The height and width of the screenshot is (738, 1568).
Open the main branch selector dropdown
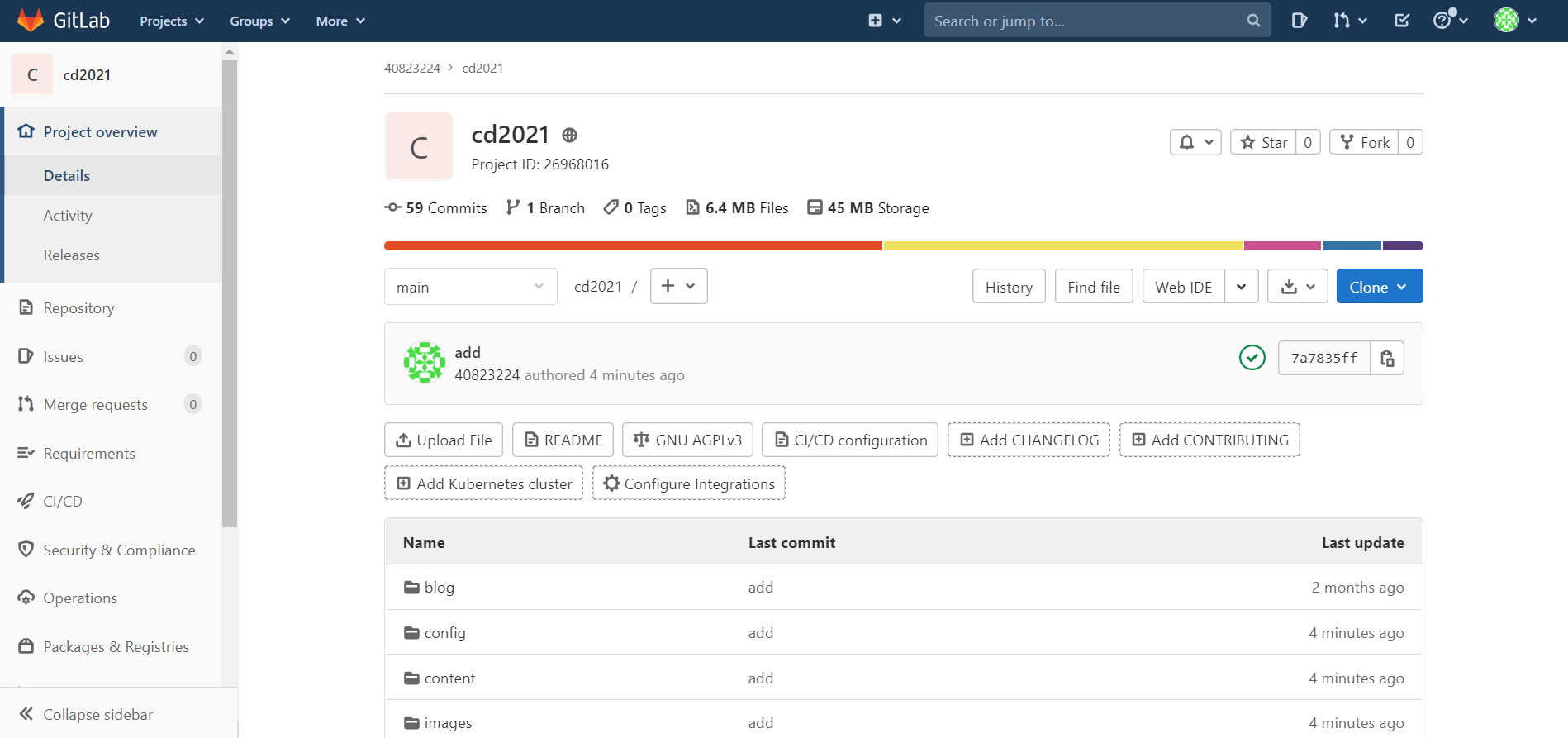tap(470, 287)
